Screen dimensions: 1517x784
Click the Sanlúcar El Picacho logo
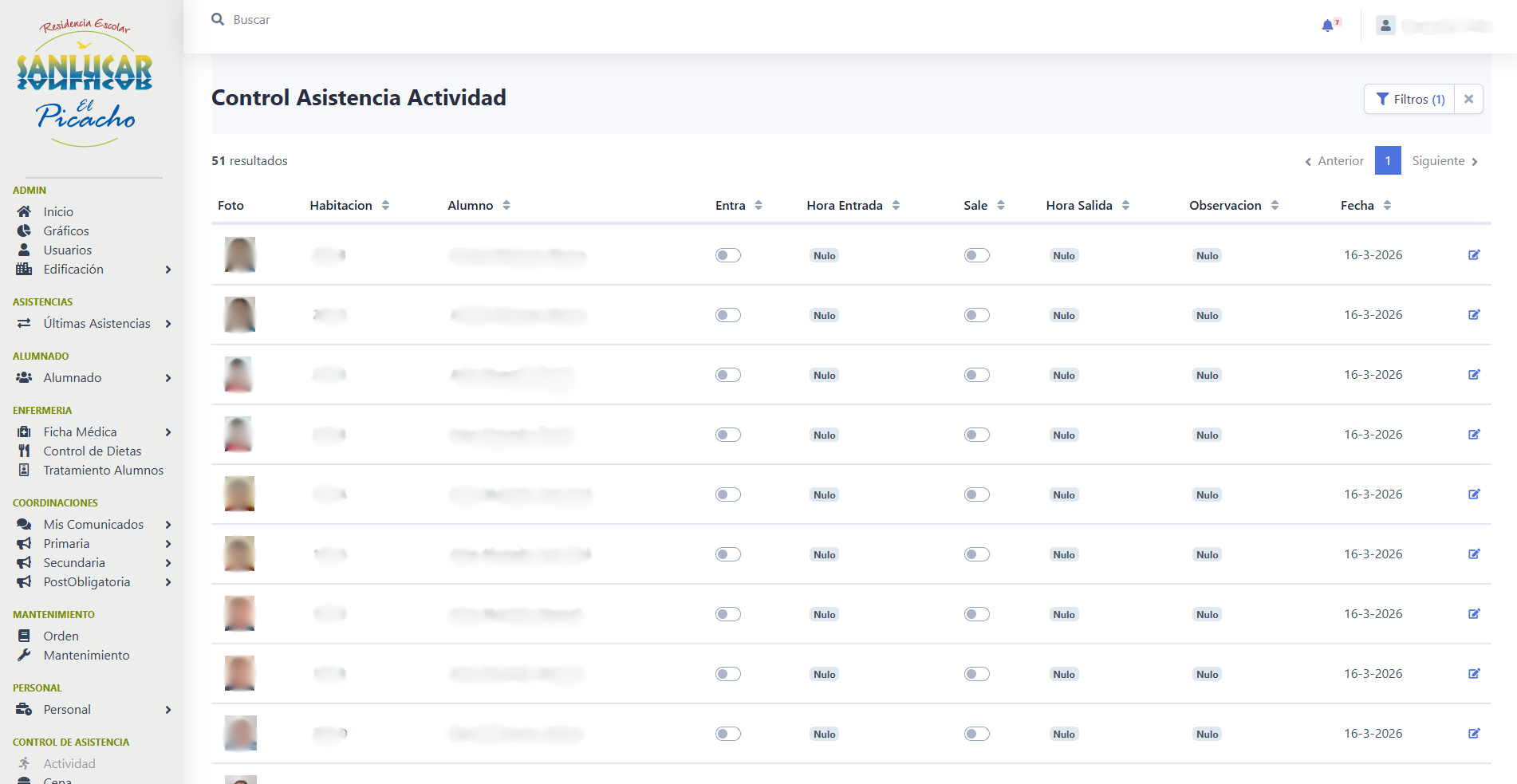86,84
